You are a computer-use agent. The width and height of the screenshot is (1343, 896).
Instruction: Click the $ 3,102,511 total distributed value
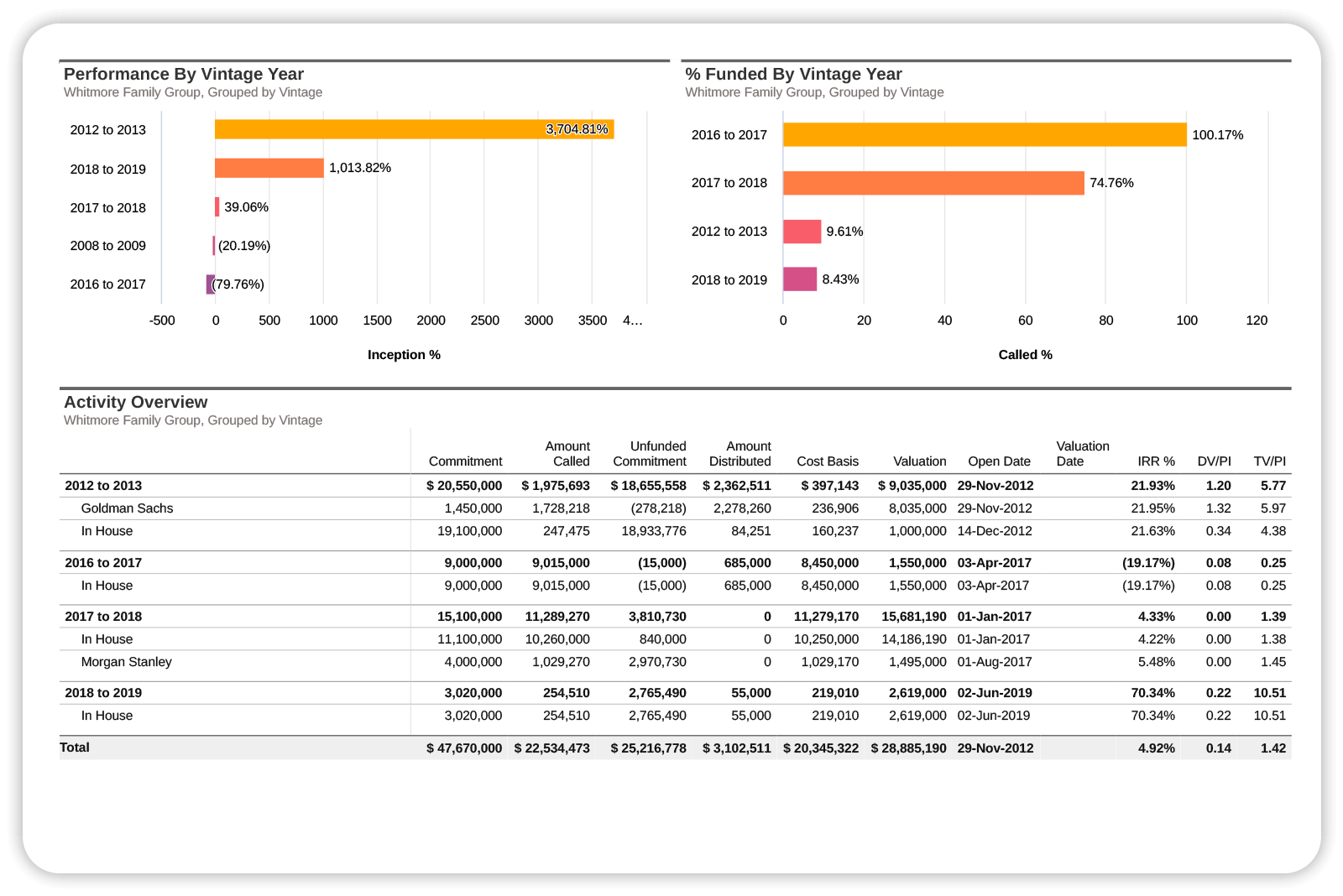737,748
